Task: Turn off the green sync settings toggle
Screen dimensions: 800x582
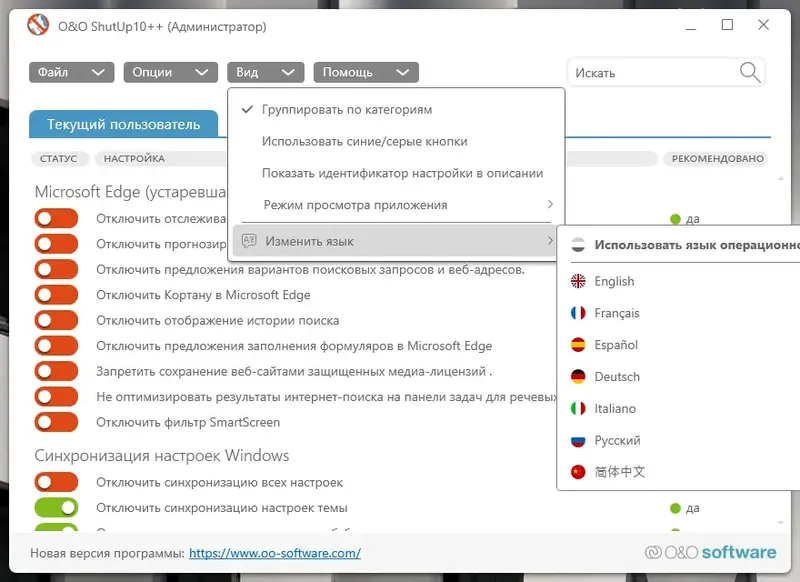Action: click(x=57, y=507)
